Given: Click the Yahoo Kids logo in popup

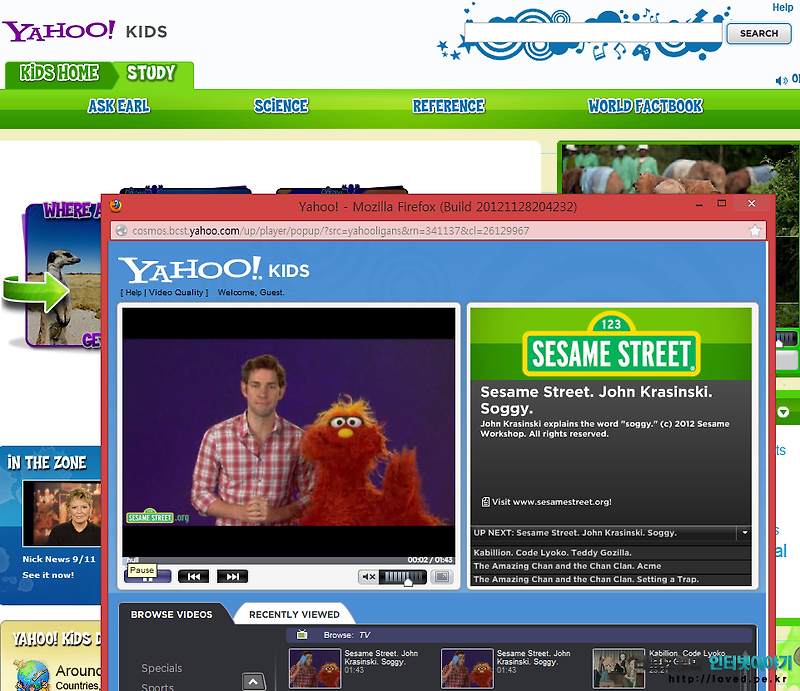Looking at the screenshot, I should (214, 270).
